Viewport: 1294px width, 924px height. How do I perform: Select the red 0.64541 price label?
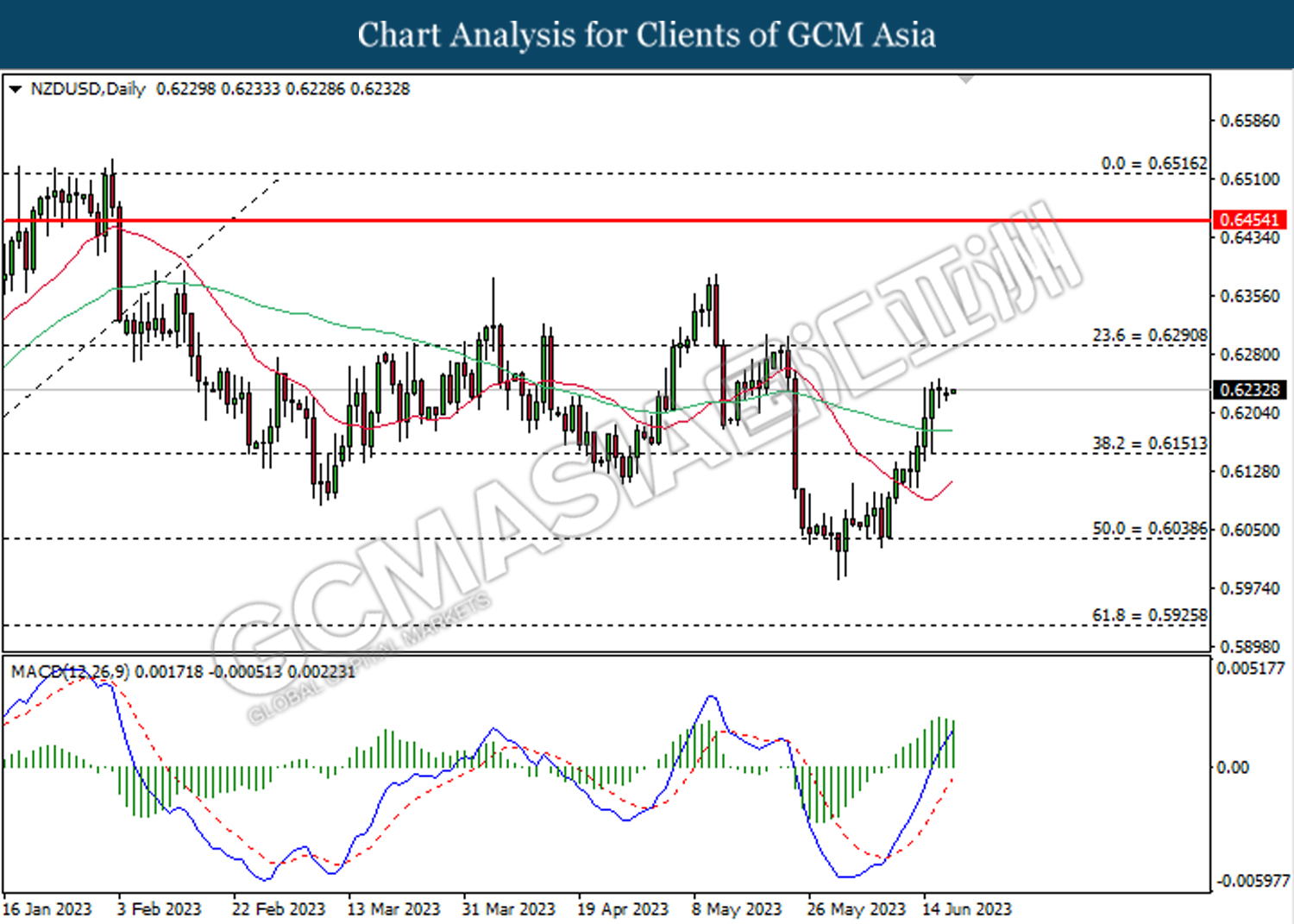pos(1249,220)
